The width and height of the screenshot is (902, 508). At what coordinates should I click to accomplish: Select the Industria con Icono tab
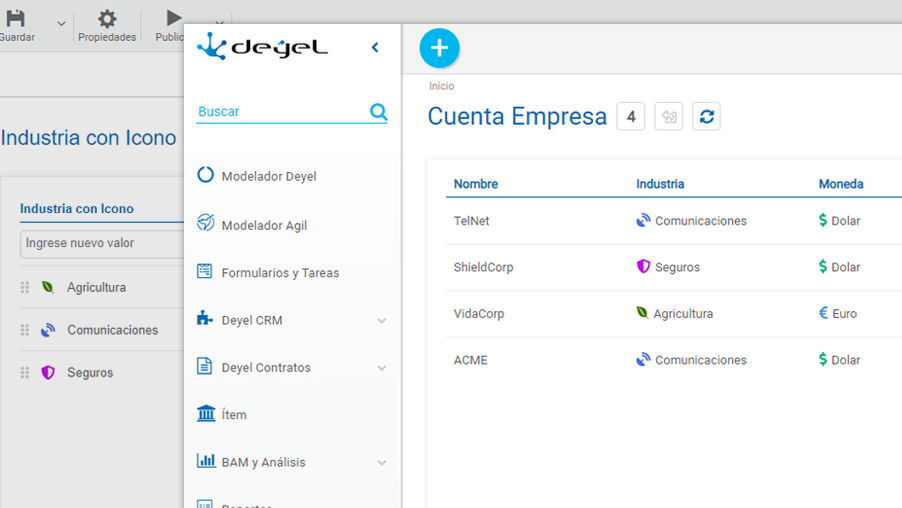[x=77, y=209]
